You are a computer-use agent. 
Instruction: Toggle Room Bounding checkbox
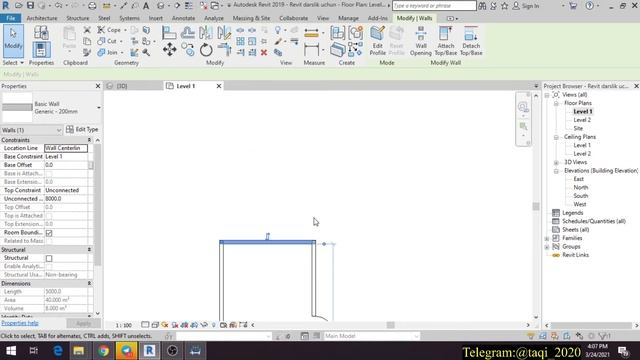[x=49, y=233]
